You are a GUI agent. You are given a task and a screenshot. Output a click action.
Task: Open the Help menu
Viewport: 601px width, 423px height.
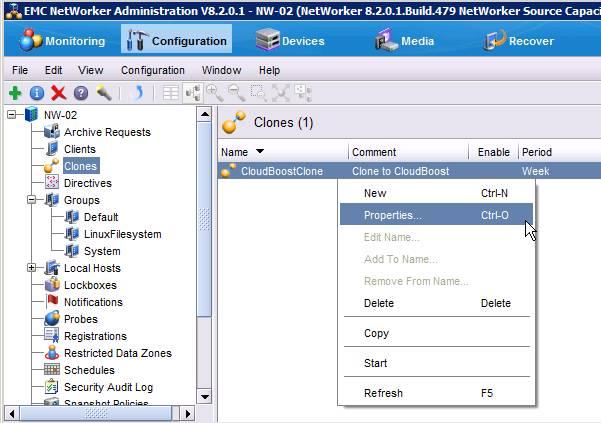pos(269,70)
